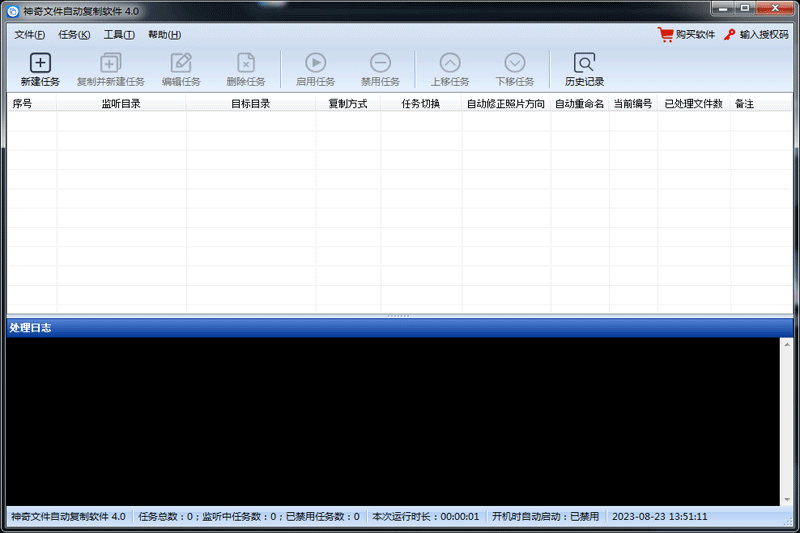Click the 任务切换 column header
The image size is (800, 533).
[421, 104]
